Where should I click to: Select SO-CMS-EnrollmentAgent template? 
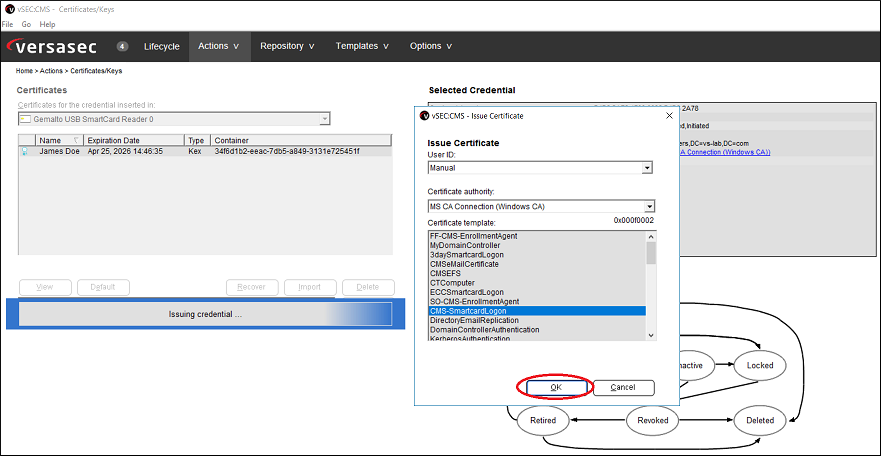[537, 302]
